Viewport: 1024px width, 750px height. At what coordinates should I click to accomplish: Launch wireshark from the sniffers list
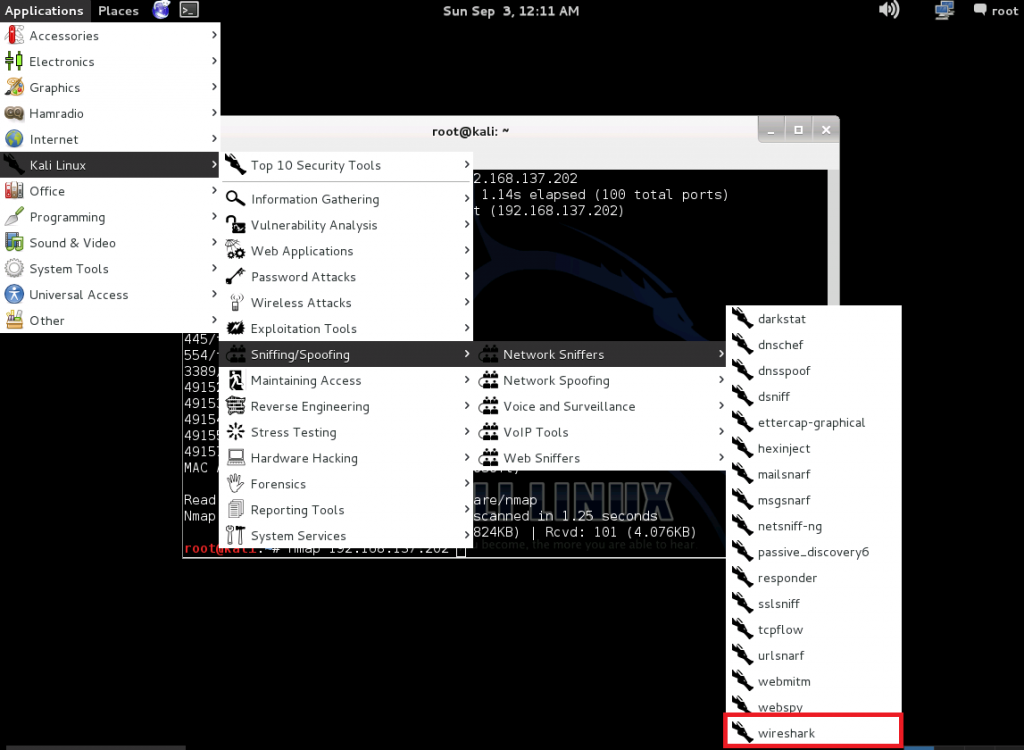814,733
